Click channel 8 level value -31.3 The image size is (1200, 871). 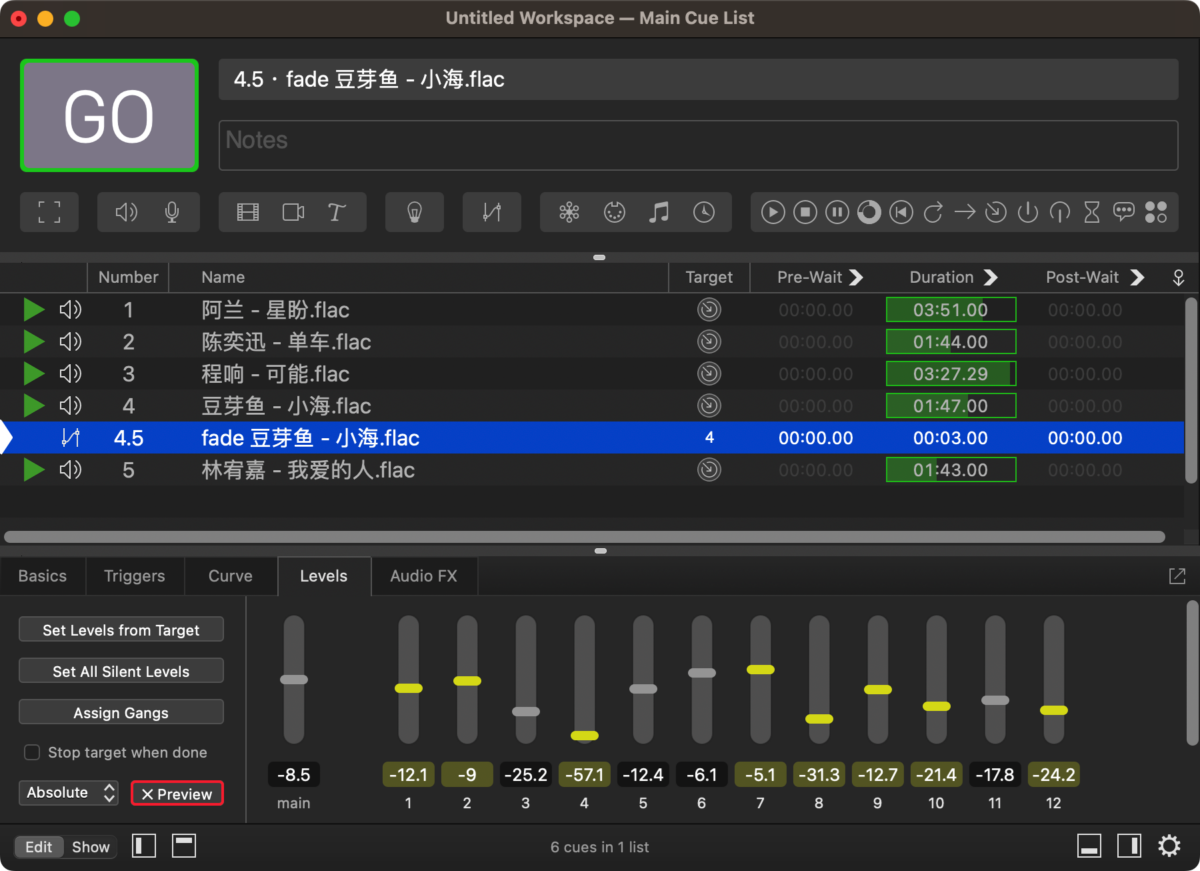click(x=819, y=775)
